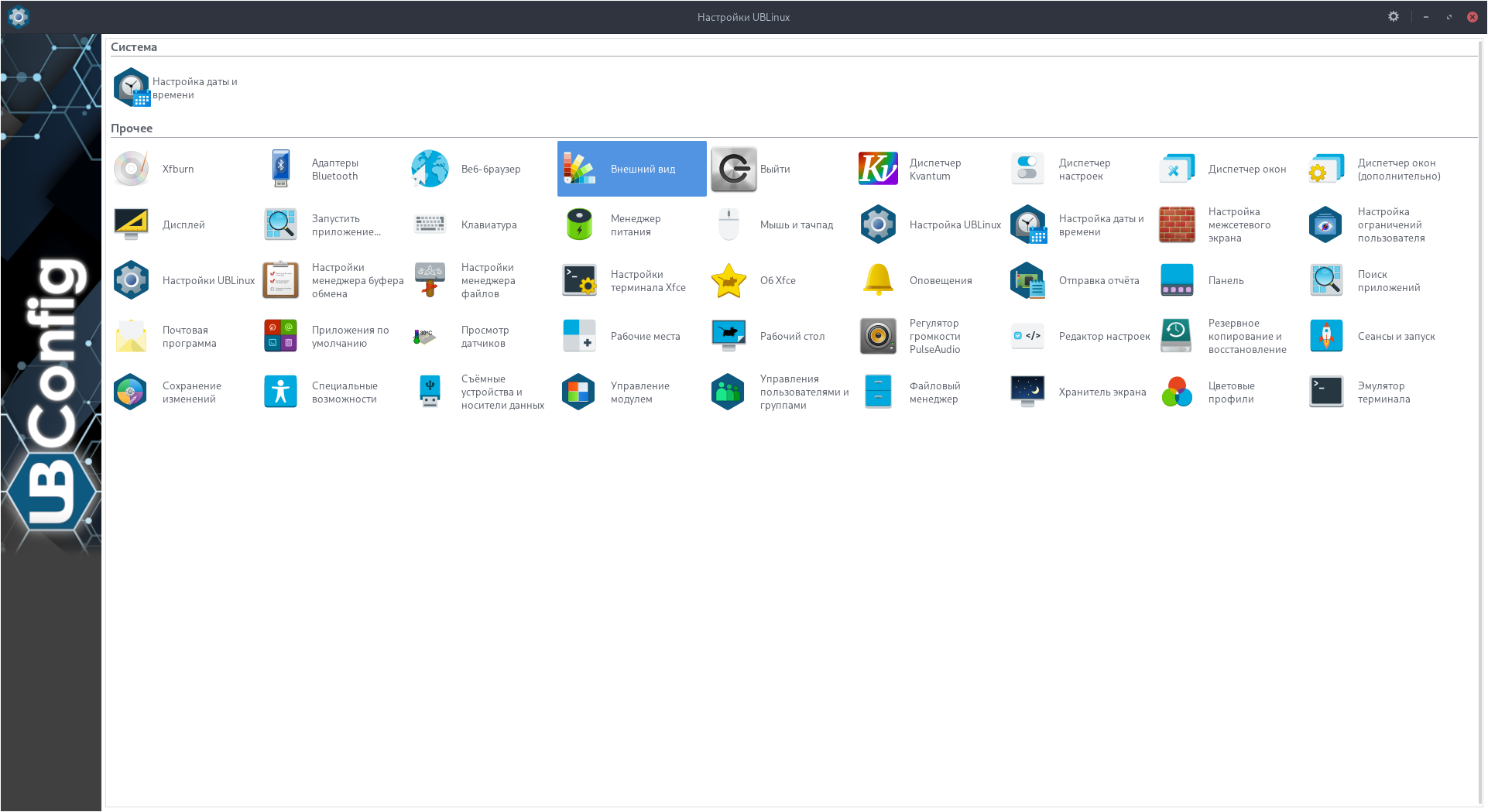The image size is (1488, 812).
Task: Minimize the Настройки UBLinux window
Action: click(x=1426, y=17)
